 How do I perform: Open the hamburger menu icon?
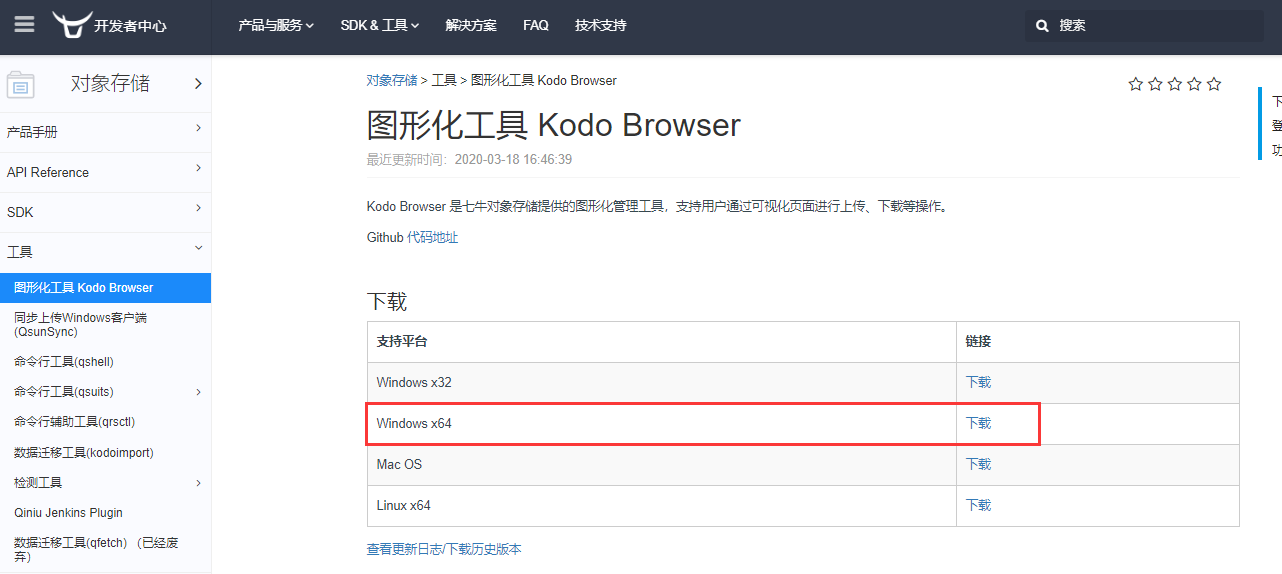[24, 25]
